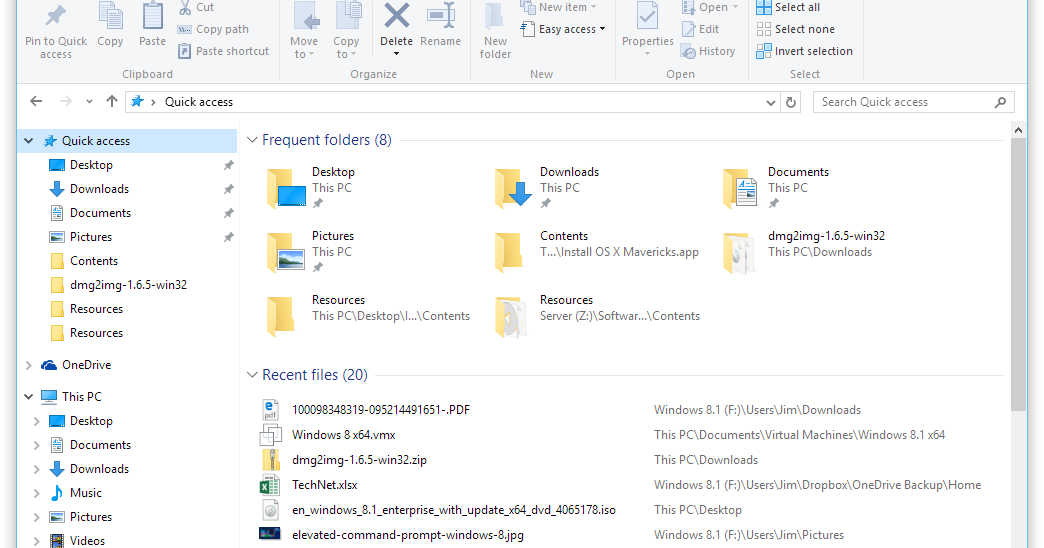Open the New item menu
Viewport: 1044px width, 548px height.
click(x=558, y=7)
